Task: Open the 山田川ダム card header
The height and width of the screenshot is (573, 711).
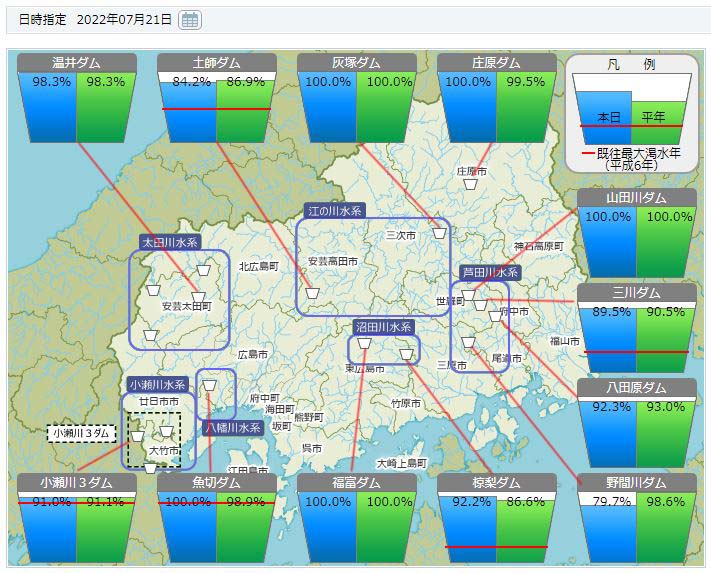Action: coord(637,198)
